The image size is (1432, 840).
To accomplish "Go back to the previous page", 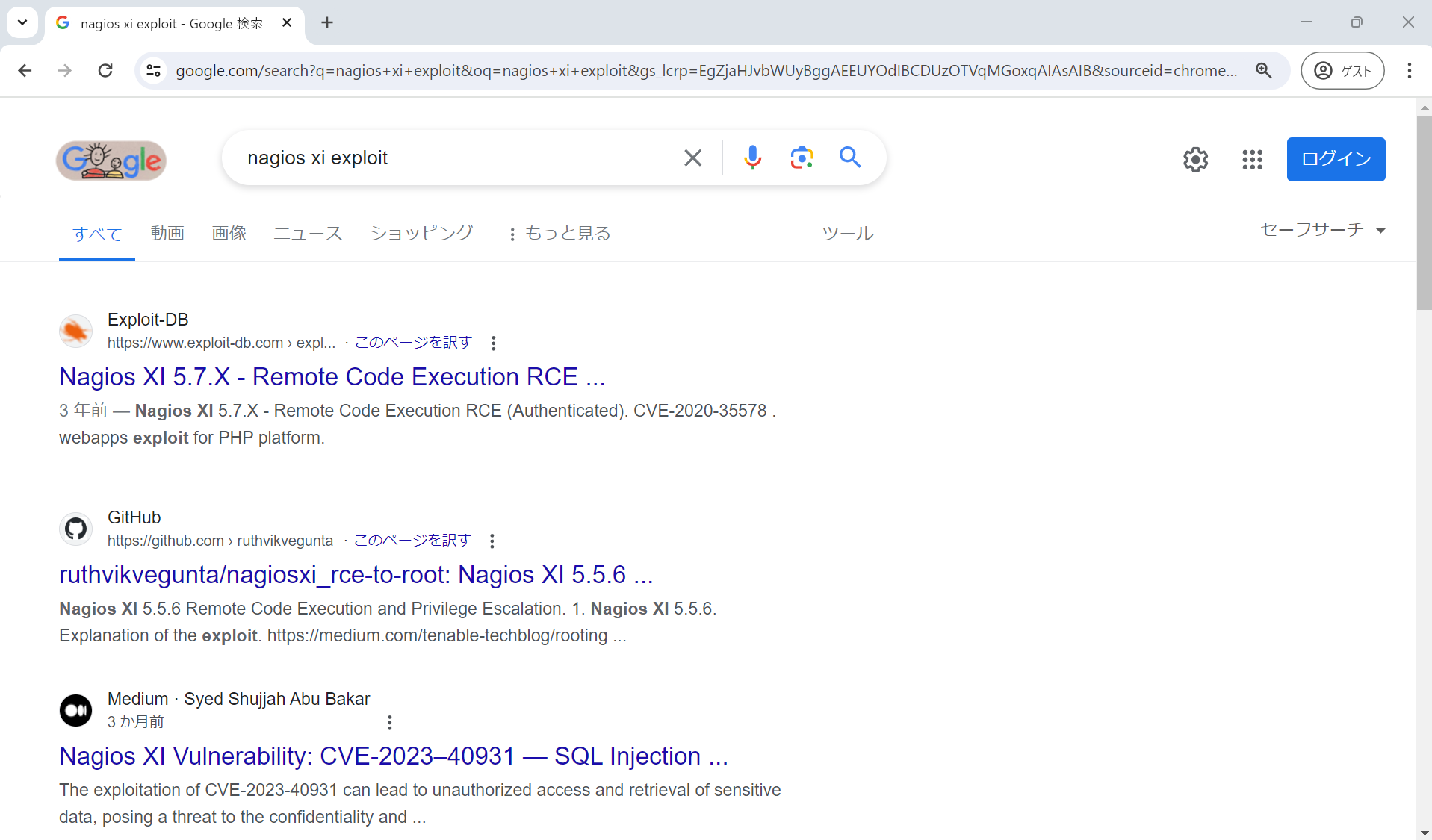I will click(25, 70).
